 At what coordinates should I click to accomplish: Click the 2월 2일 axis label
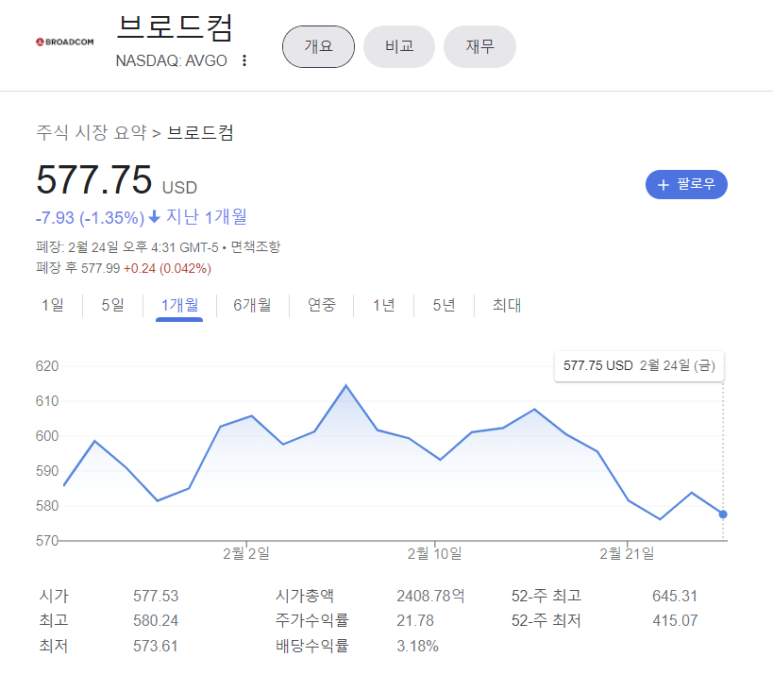(x=246, y=554)
